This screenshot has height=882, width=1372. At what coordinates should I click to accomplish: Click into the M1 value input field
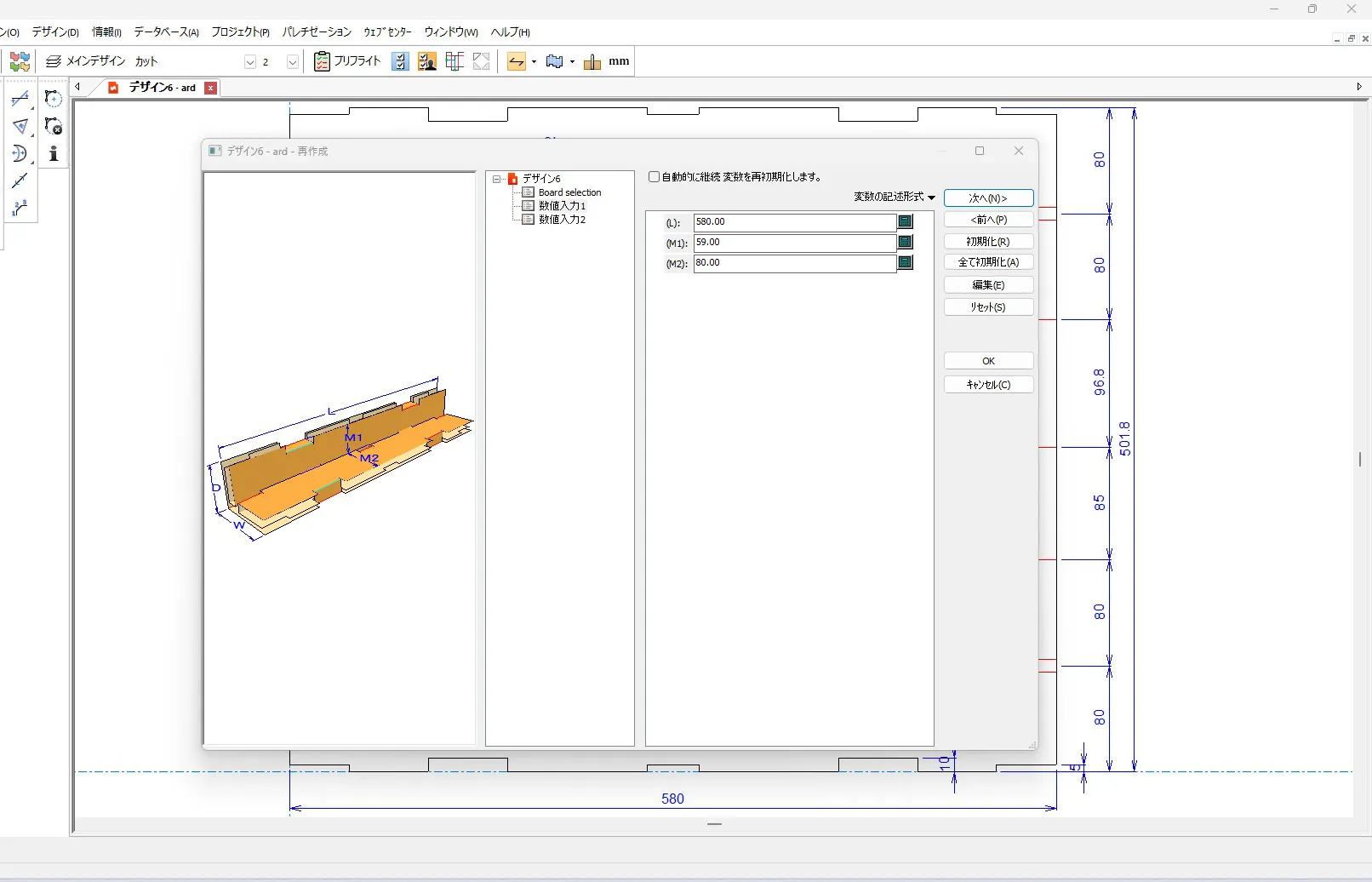794,243
